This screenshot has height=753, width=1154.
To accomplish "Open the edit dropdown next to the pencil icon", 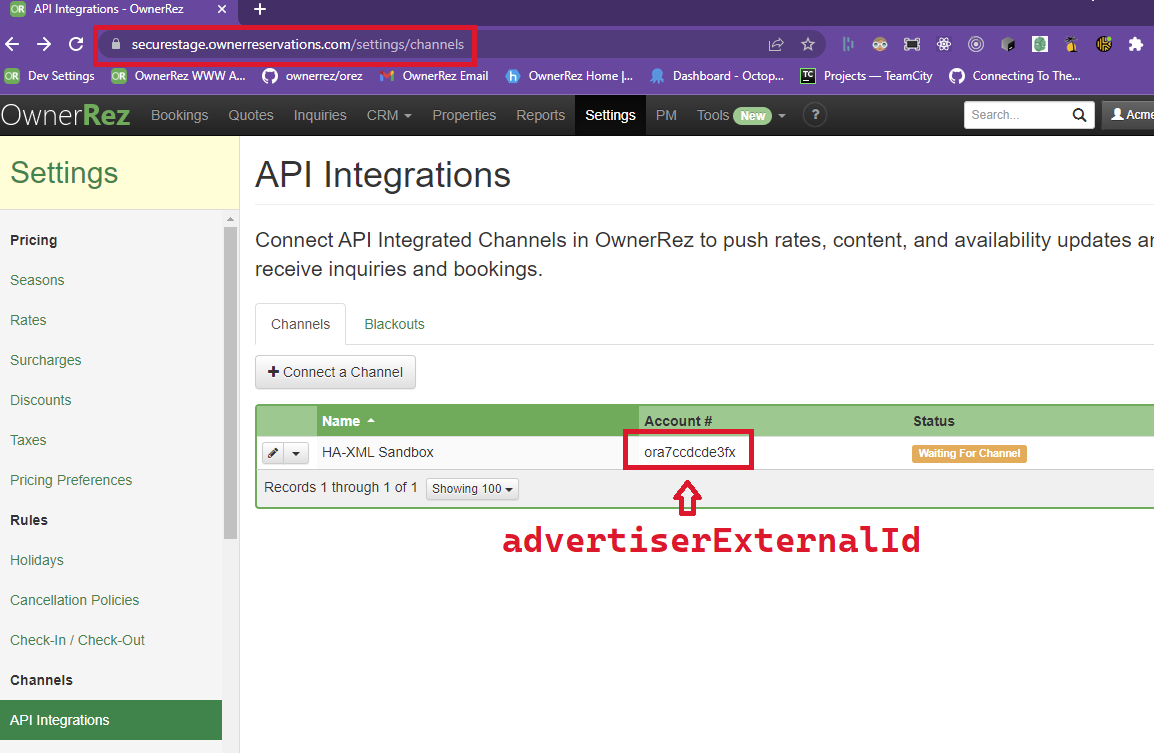I will tap(296, 452).
